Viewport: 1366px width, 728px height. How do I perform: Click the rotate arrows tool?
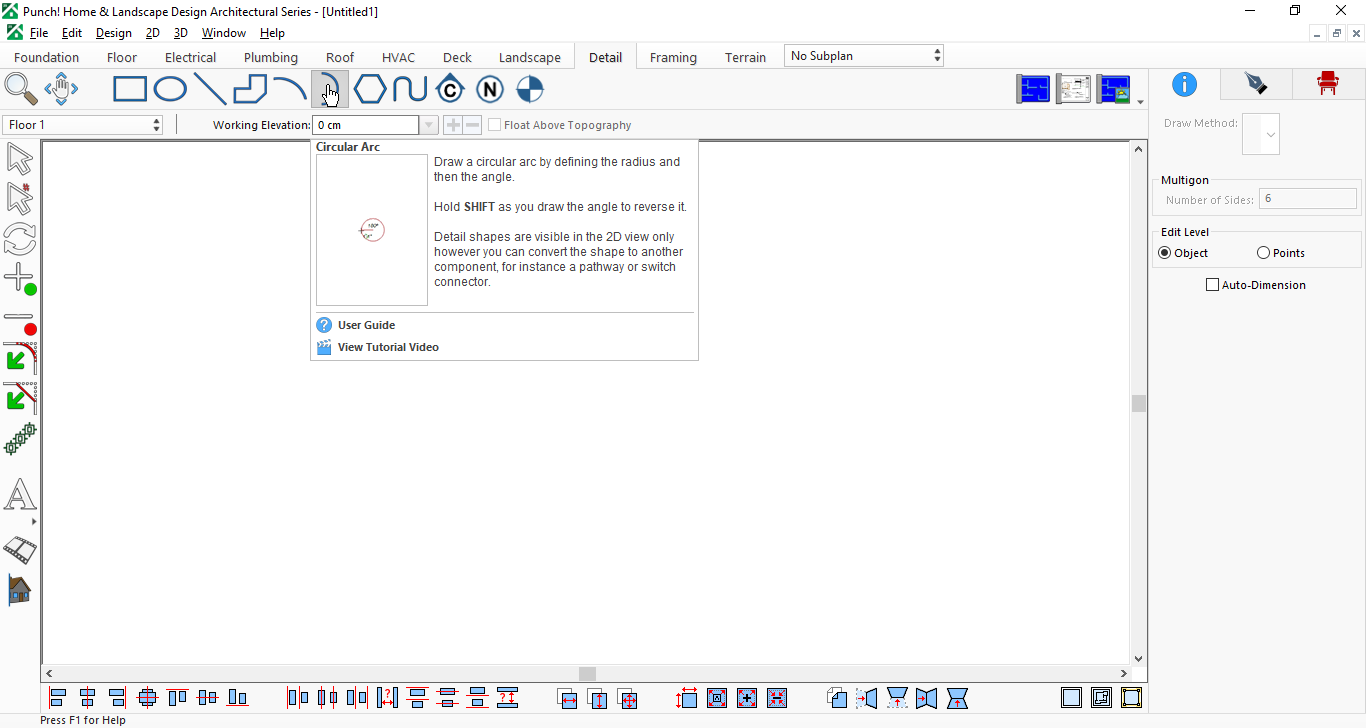click(20, 239)
